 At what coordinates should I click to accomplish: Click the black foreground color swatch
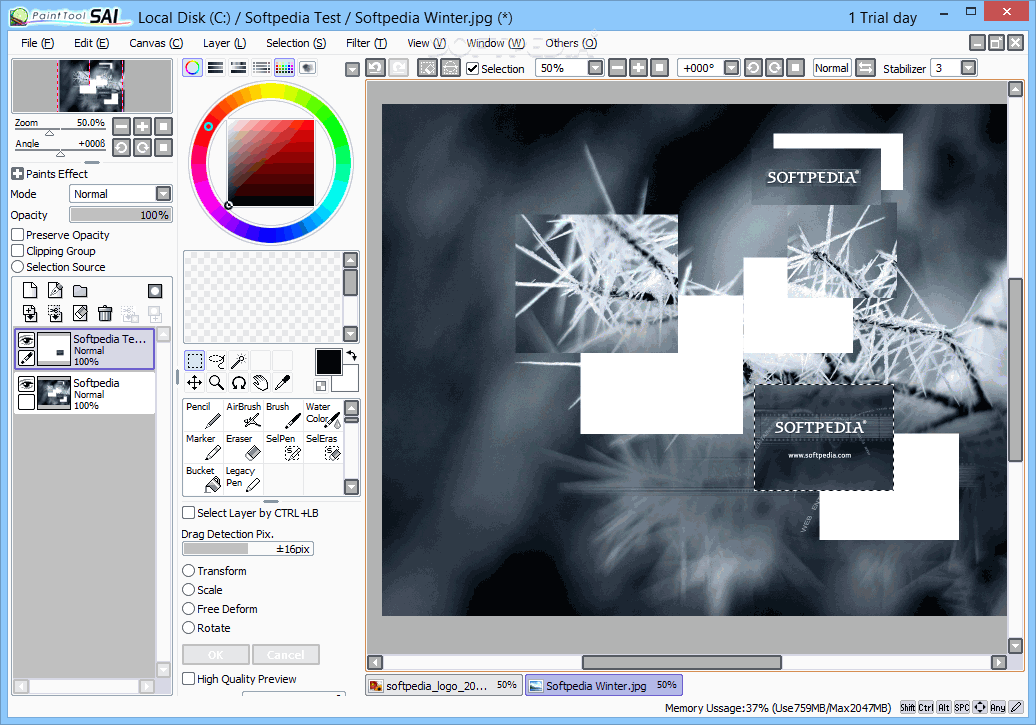[328, 362]
